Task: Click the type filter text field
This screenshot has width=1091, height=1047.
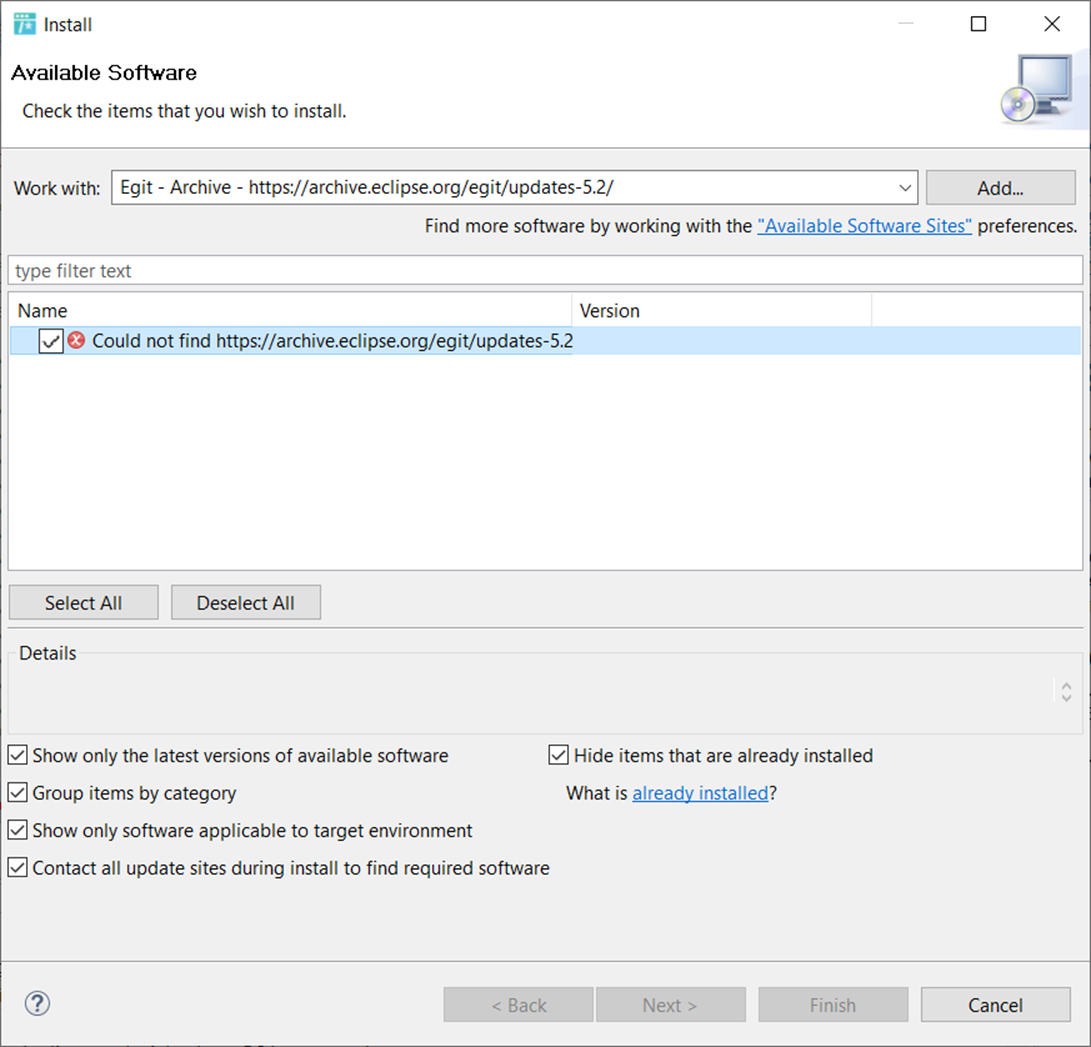Action: pyautogui.click(x=545, y=270)
